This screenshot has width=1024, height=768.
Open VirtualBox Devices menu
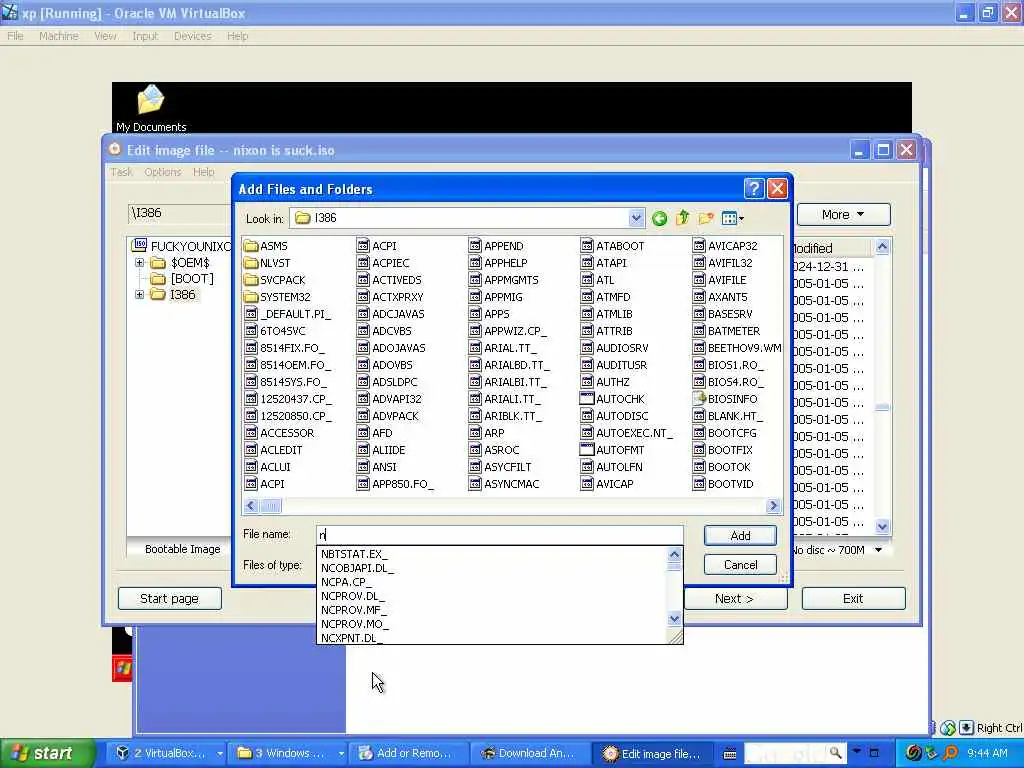pos(192,36)
